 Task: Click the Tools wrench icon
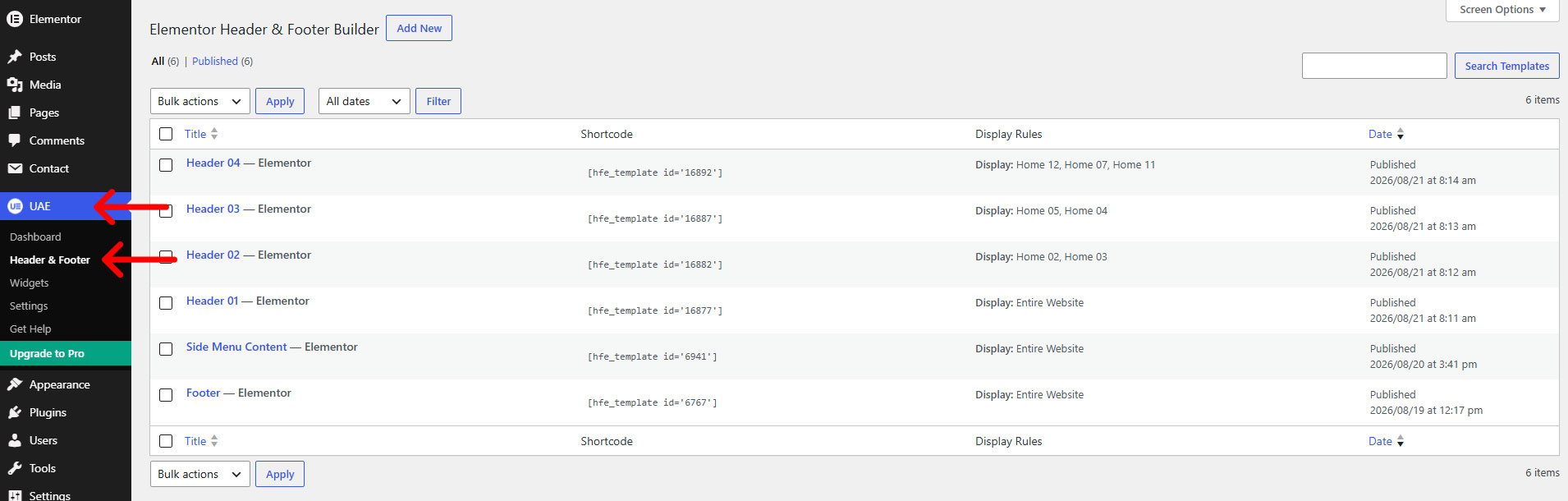point(15,468)
